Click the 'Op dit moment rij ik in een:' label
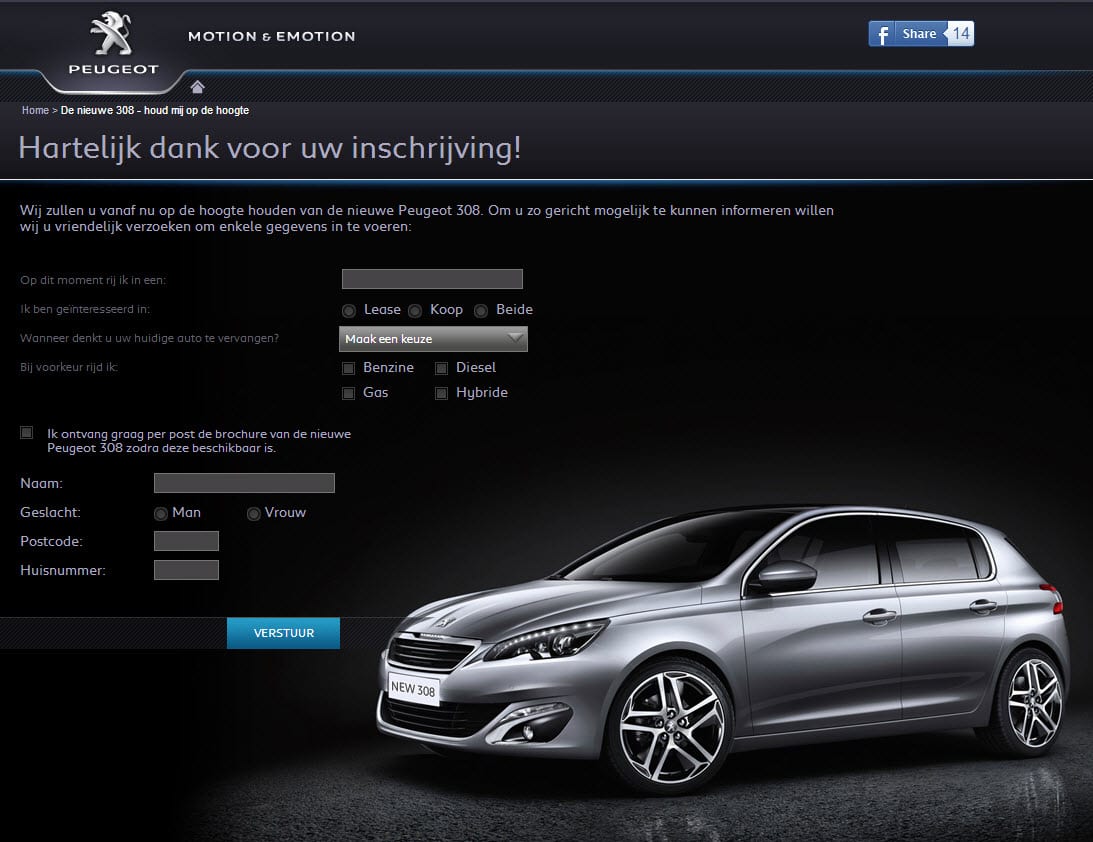Viewport: 1093px width, 842px height. (x=93, y=280)
